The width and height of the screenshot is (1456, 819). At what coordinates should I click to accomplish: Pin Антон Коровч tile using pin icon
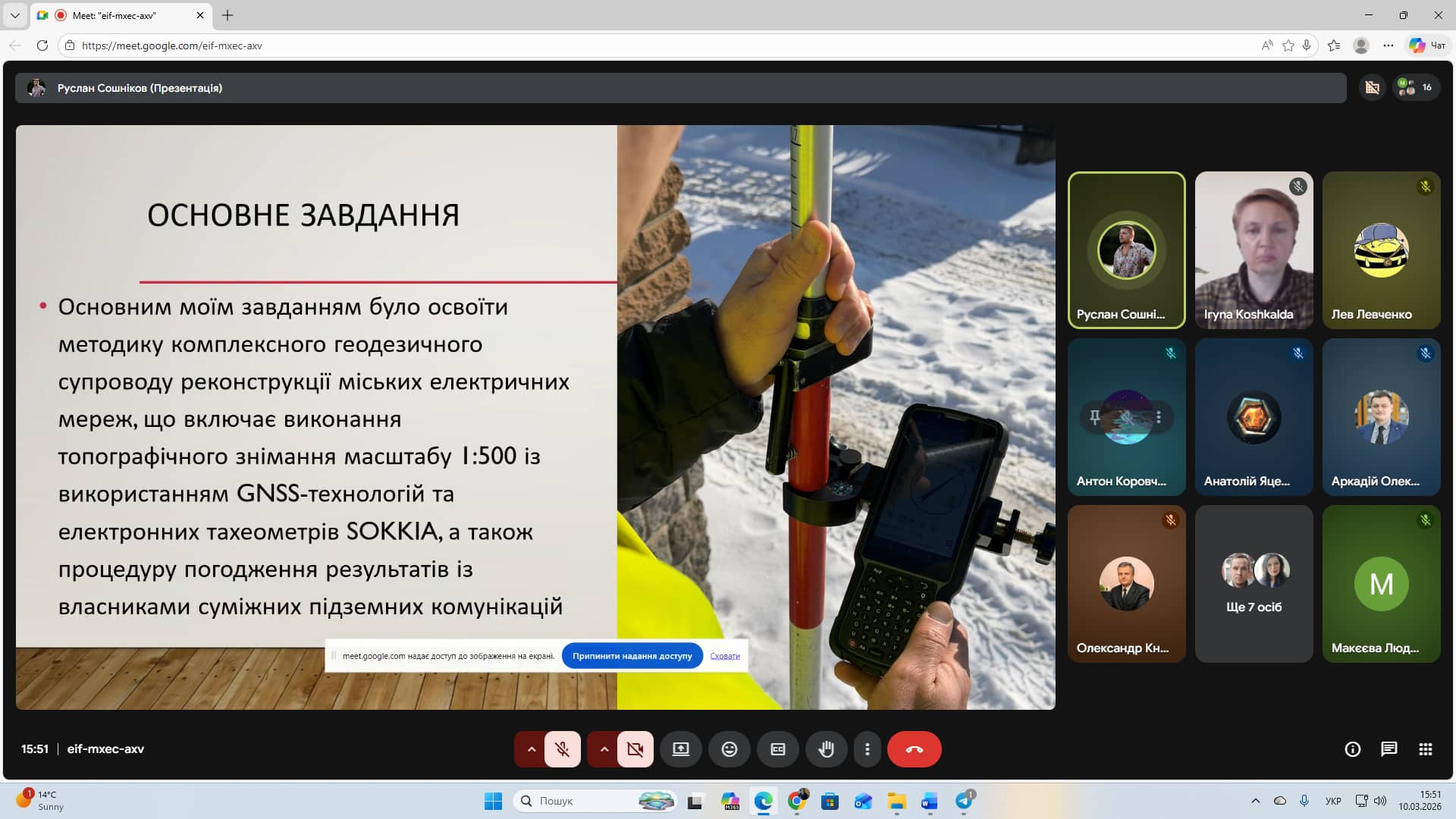coord(1094,417)
